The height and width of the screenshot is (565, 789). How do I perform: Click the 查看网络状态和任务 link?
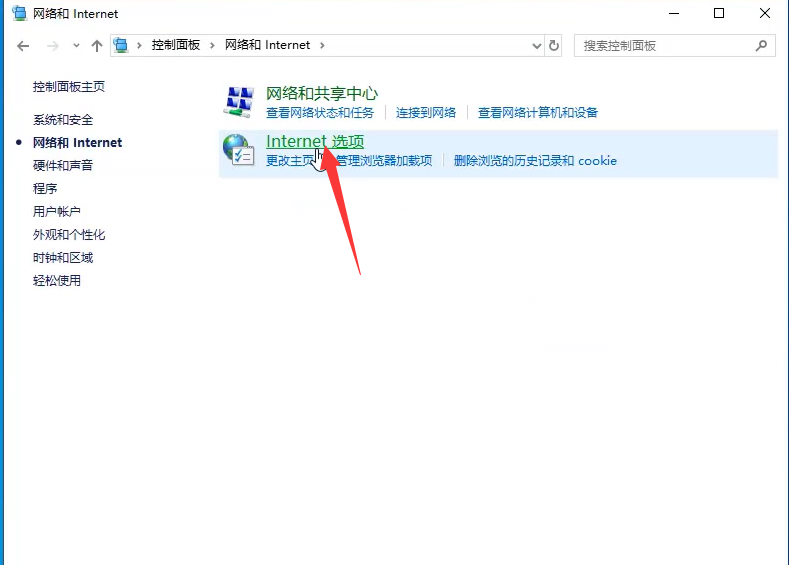(x=320, y=113)
